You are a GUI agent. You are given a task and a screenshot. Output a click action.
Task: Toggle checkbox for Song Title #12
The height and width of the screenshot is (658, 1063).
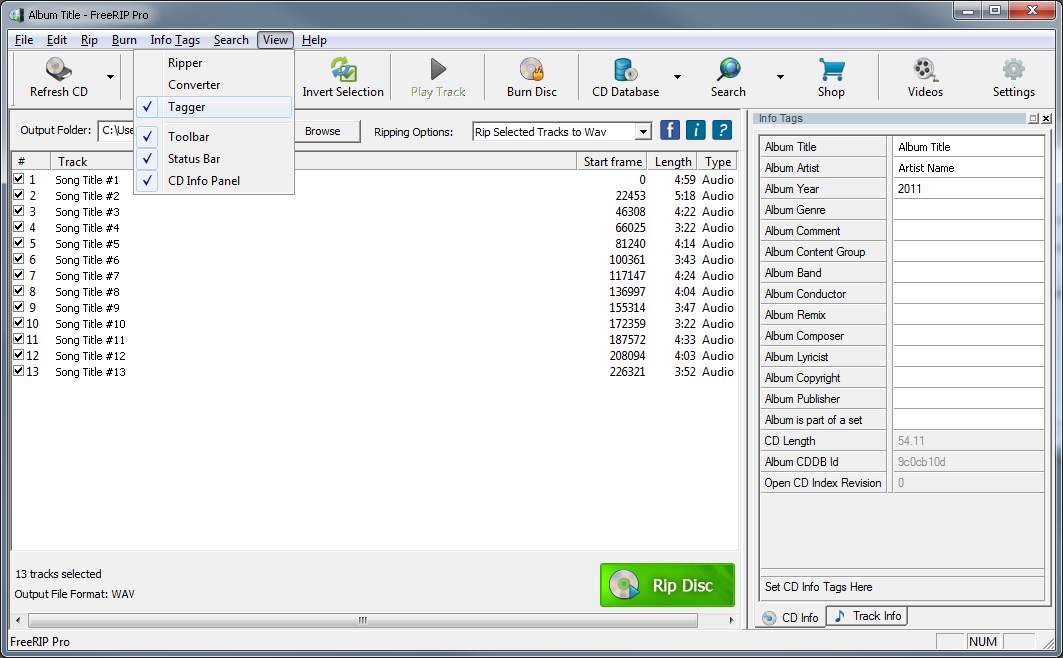coord(19,355)
